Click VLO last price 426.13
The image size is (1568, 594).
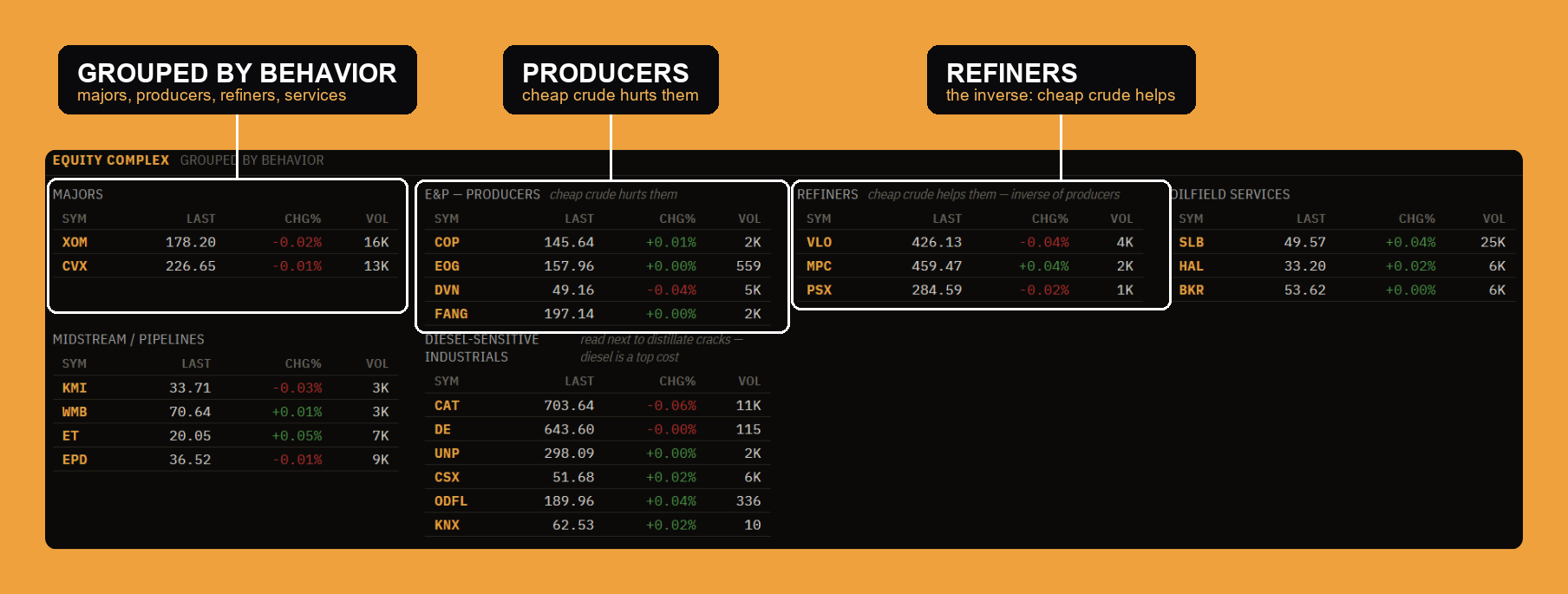point(937,243)
